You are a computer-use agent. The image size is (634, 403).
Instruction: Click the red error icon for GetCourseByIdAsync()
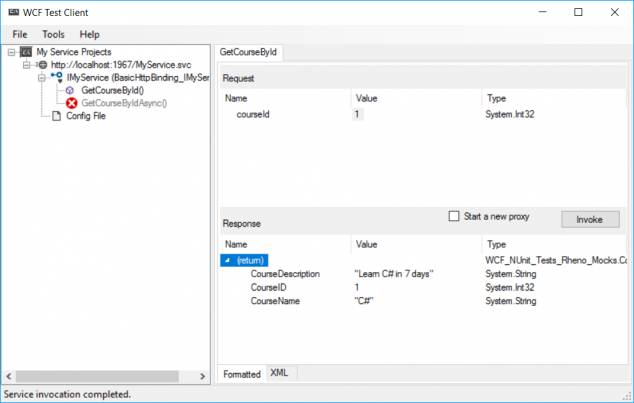click(72, 103)
